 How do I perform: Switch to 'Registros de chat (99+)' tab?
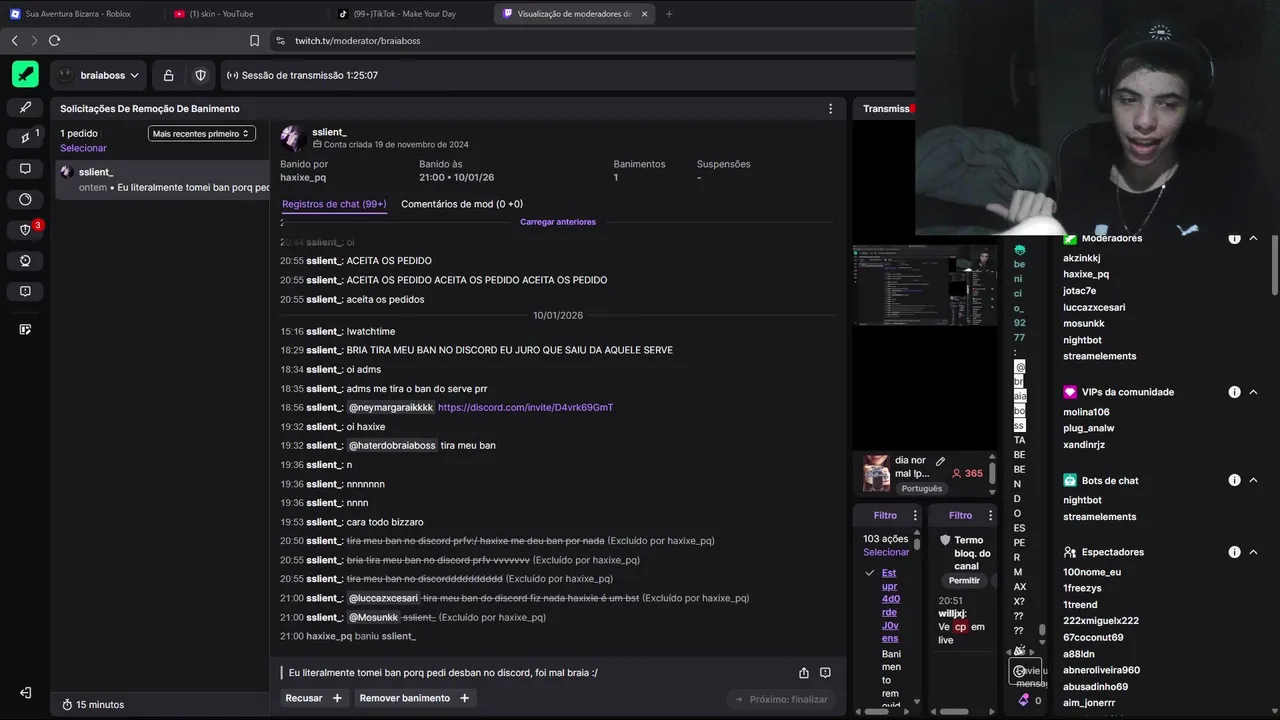tap(334, 204)
